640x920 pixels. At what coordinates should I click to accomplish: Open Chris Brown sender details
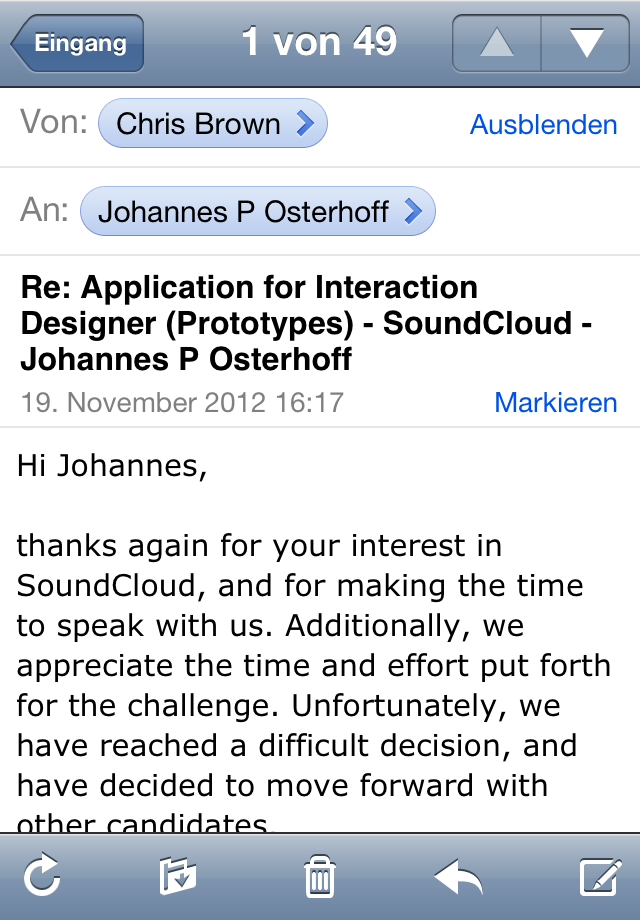pyautogui.click(x=199, y=124)
